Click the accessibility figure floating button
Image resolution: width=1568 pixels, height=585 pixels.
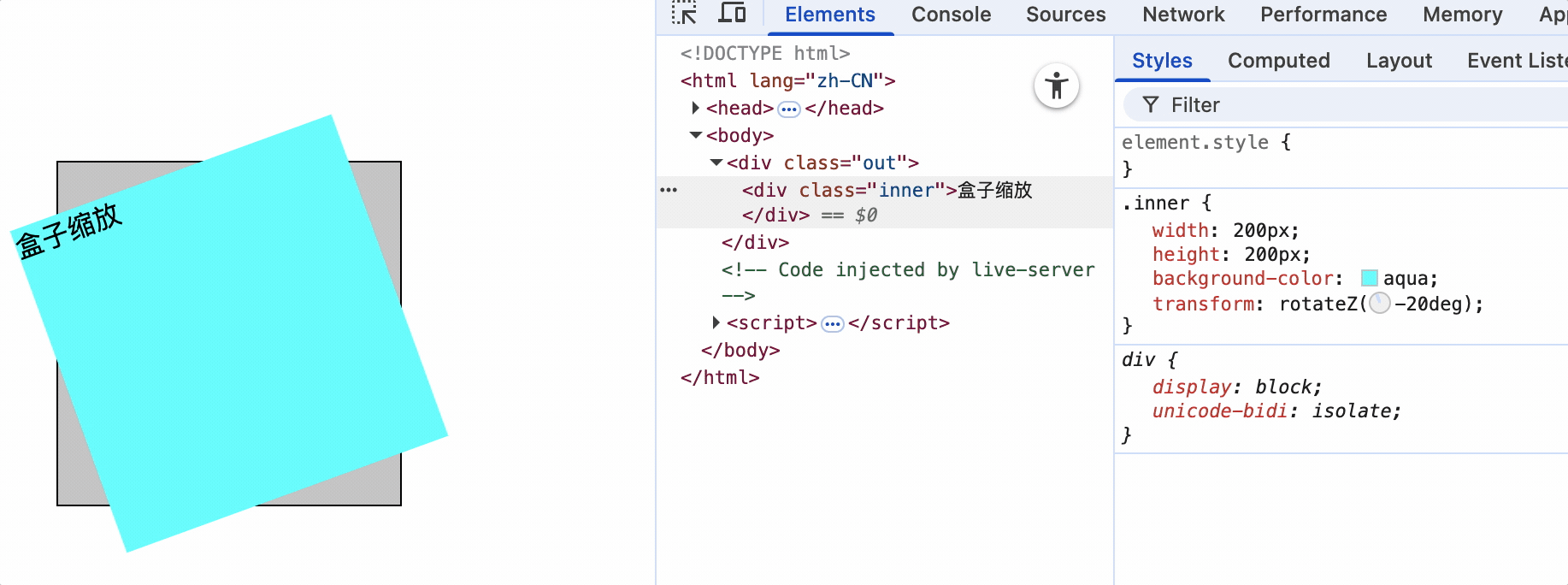(x=1057, y=86)
